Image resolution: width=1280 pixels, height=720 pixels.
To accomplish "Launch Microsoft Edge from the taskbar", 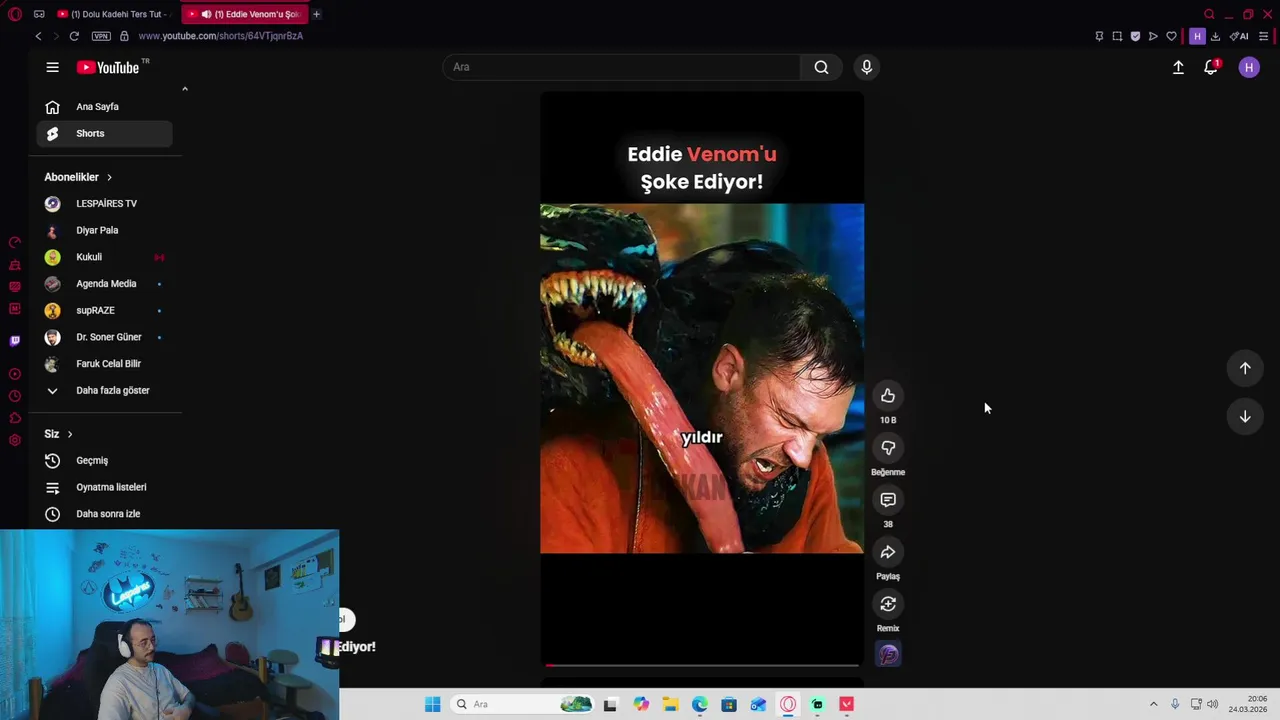I will point(699,704).
